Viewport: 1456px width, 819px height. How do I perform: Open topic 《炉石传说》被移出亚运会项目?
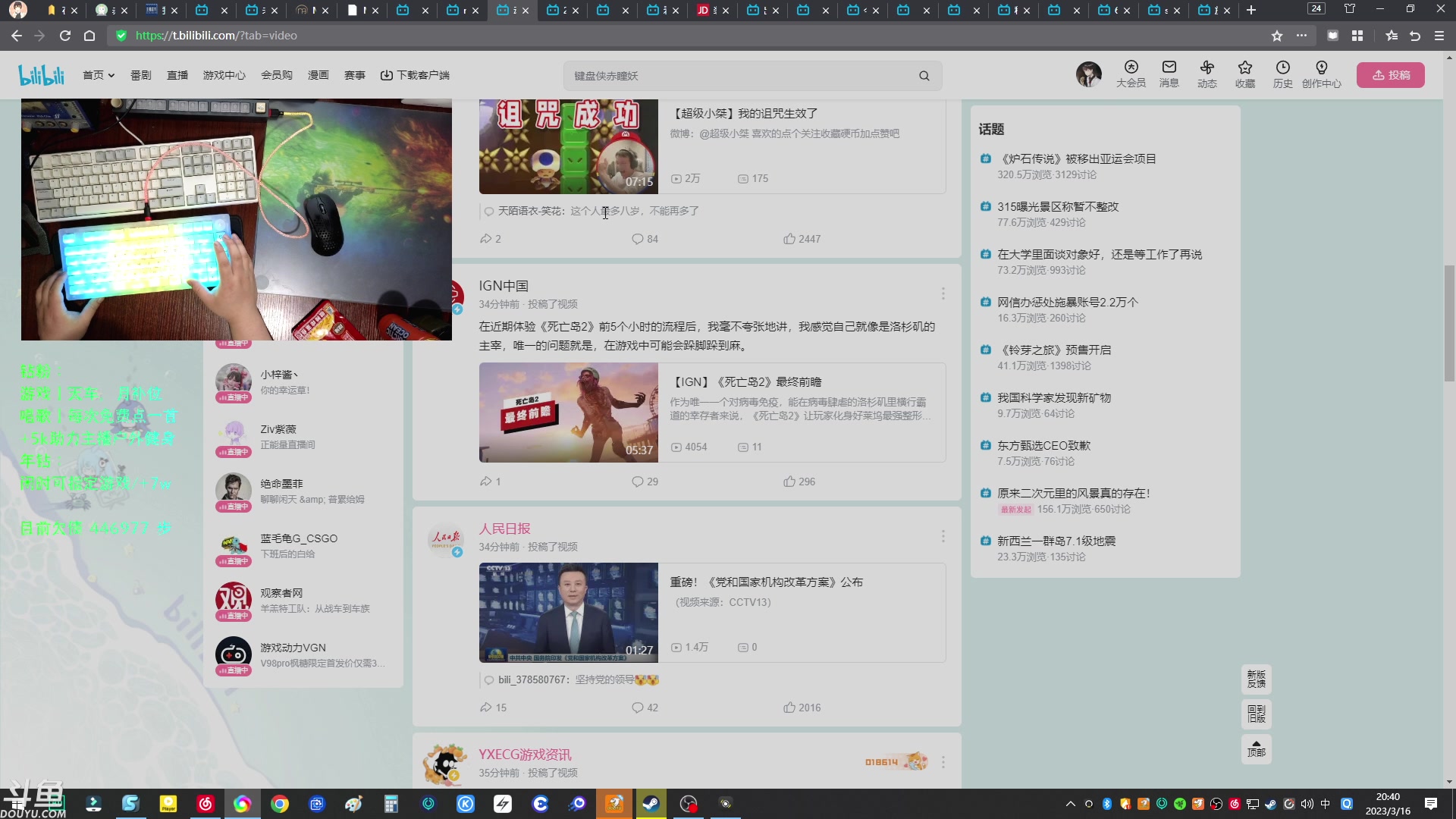coord(1076,158)
